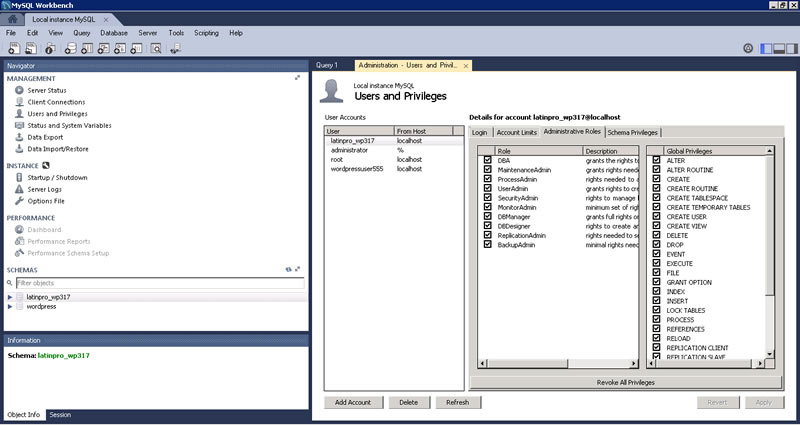Screen dimensions: 800x425
Task: Switch to the Session tab
Action: [60, 415]
